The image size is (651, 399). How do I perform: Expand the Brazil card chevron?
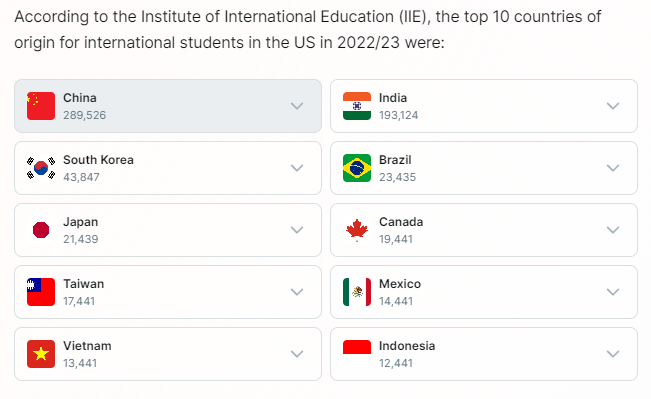(x=613, y=168)
